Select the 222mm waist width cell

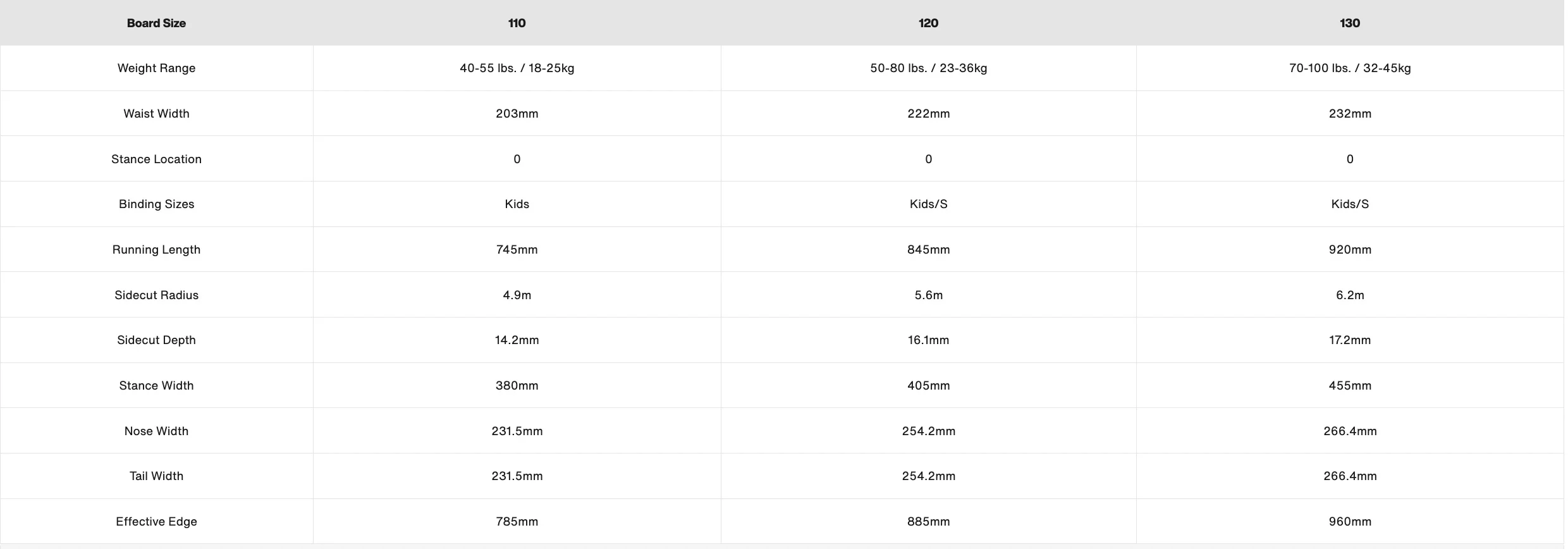(x=928, y=114)
